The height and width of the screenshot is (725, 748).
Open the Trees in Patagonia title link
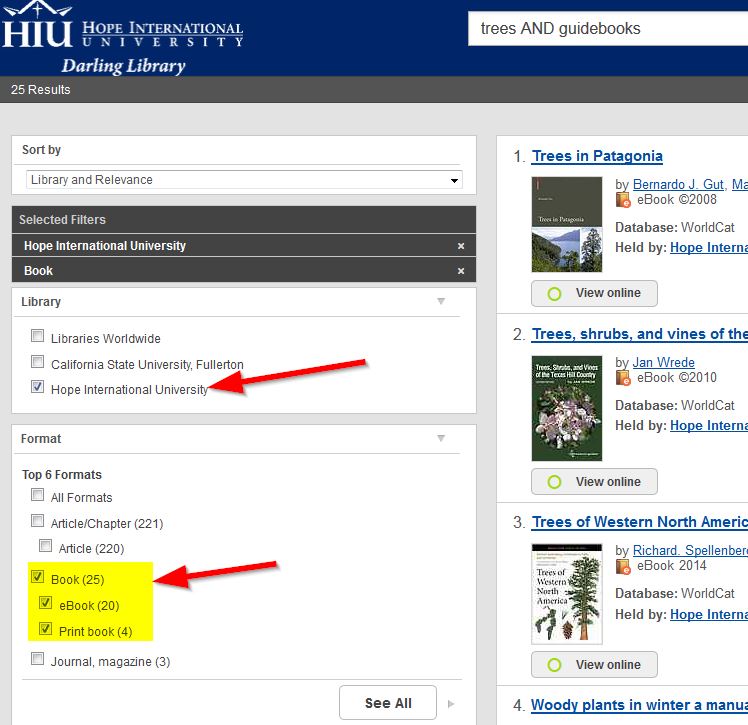point(597,156)
